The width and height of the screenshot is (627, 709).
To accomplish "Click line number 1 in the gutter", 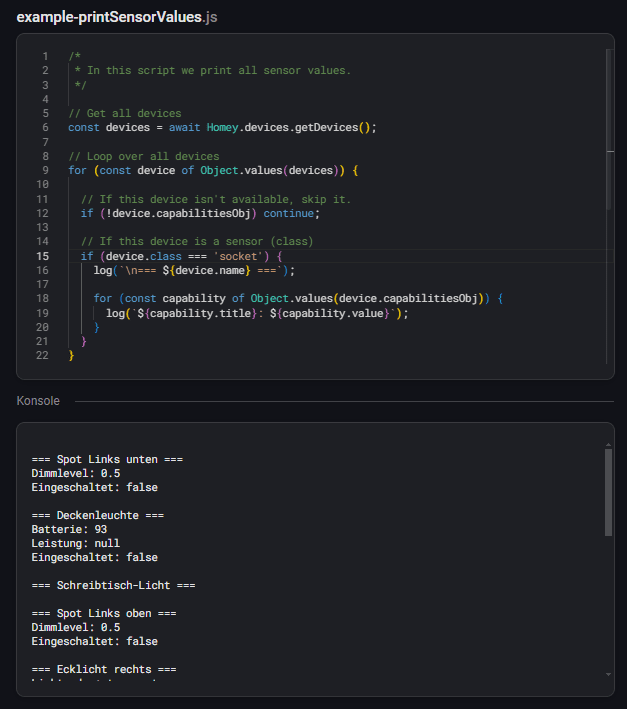I will (x=45, y=56).
